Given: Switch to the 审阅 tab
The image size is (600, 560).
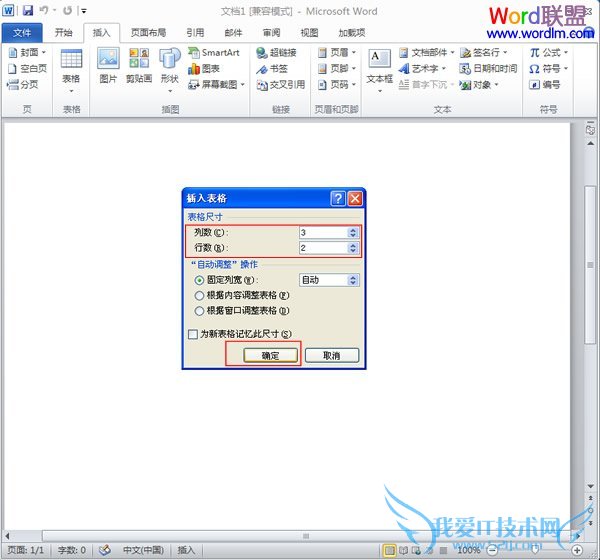Looking at the screenshot, I should click(271, 33).
